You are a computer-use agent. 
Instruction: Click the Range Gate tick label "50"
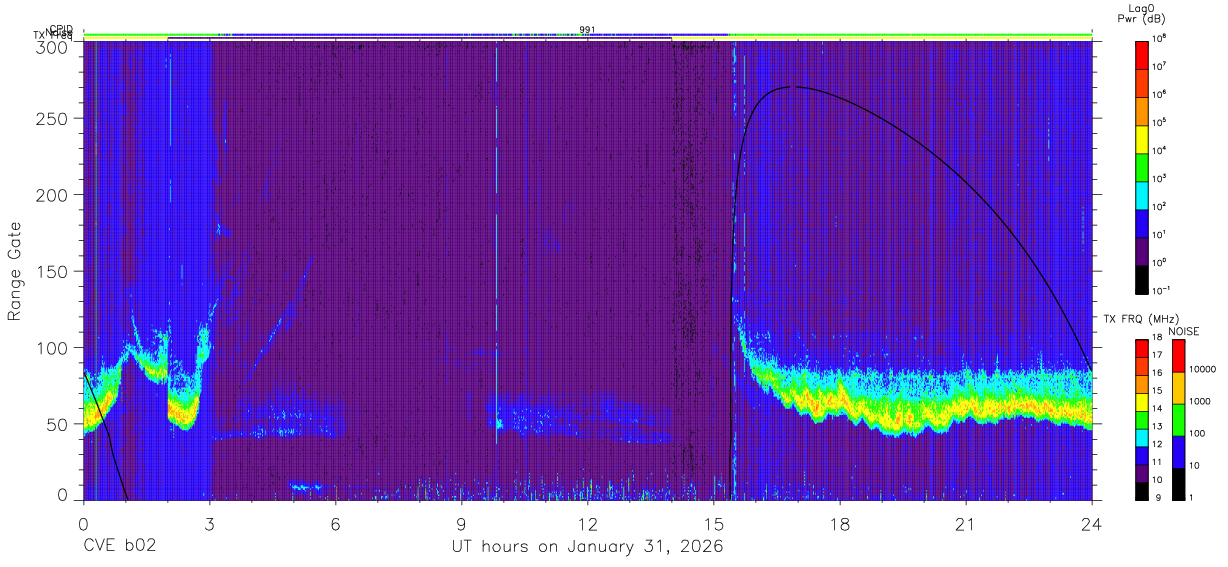tap(58, 424)
